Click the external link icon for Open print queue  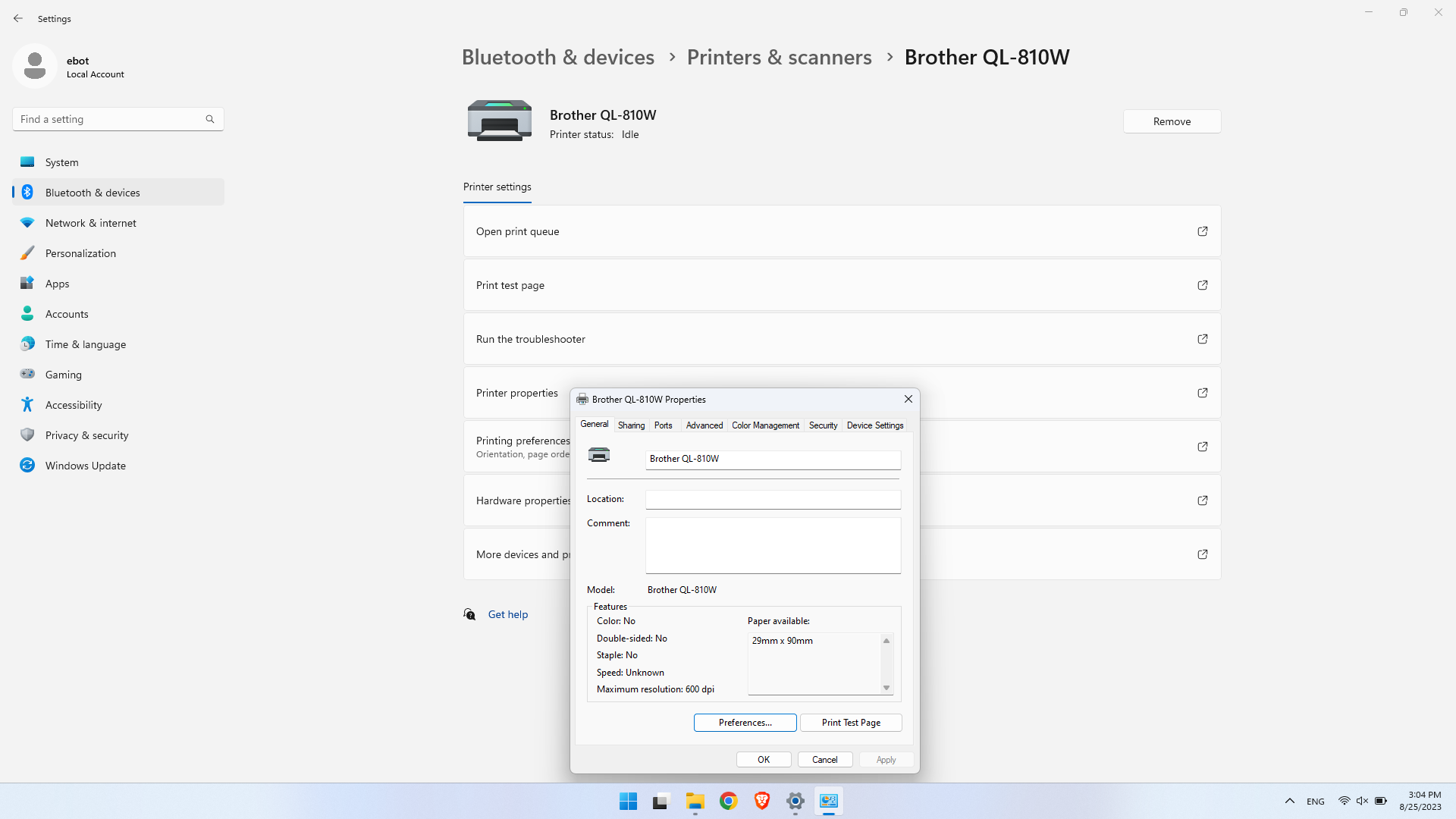tap(1203, 231)
